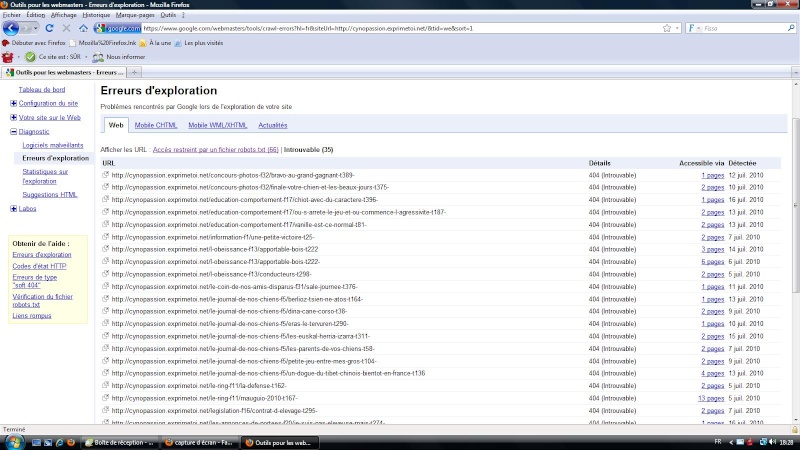Open the back/forward history dropdown arrow
This screenshot has height=450, width=800.
tap(36, 28)
